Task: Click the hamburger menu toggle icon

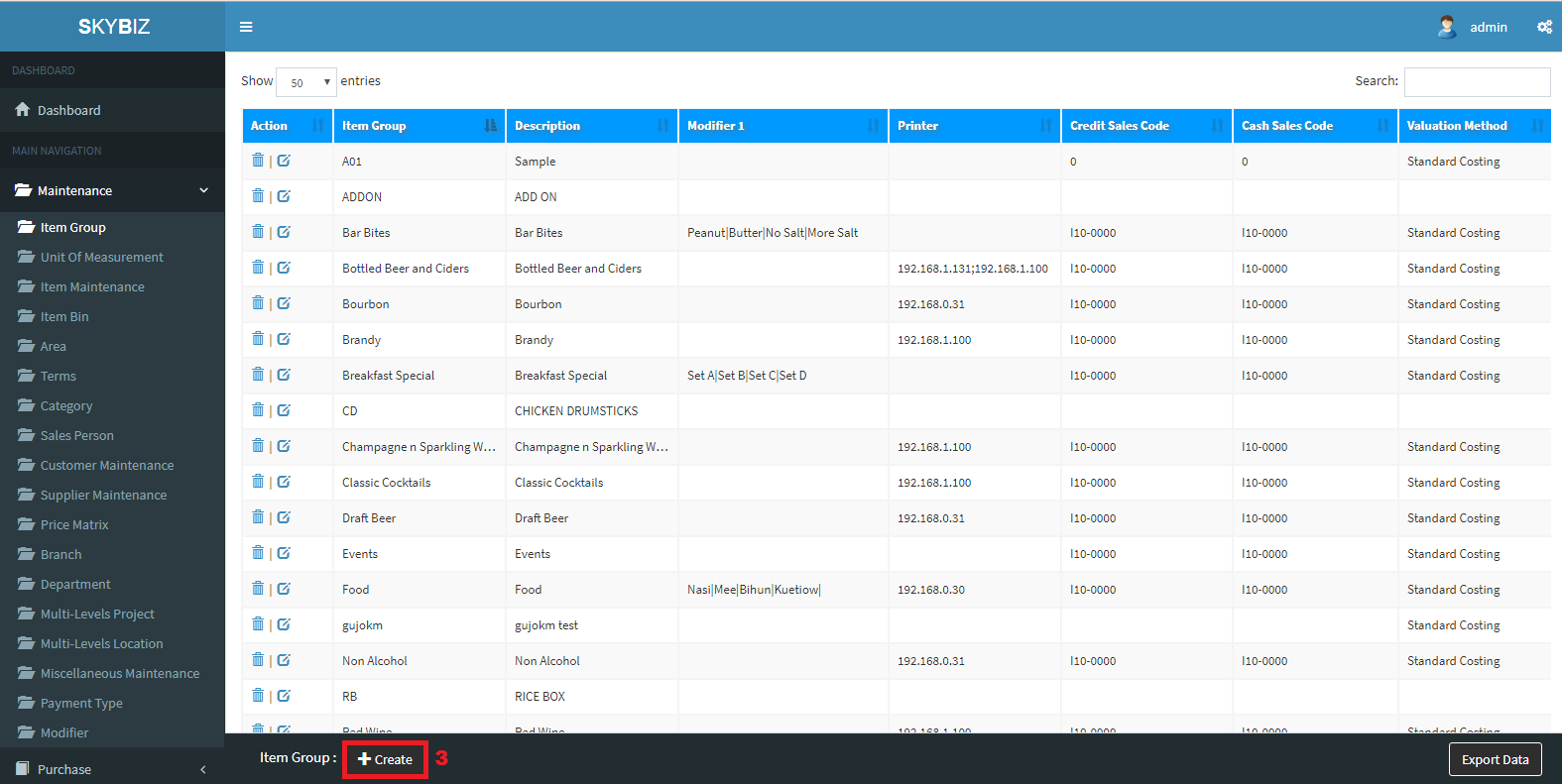Action: pyautogui.click(x=246, y=27)
